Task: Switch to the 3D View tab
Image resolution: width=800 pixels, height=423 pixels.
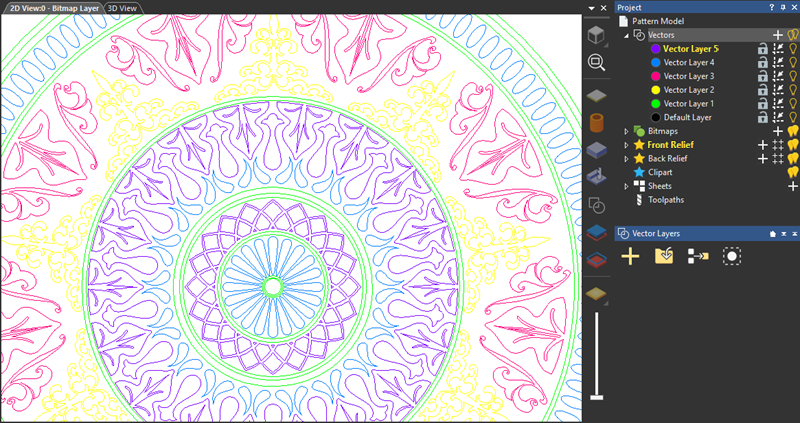Action: coord(124,8)
